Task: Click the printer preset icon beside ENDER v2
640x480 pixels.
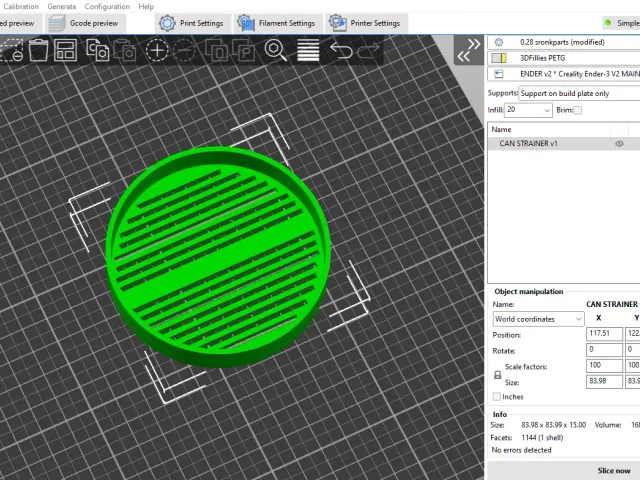Action: (x=499, y=74)
